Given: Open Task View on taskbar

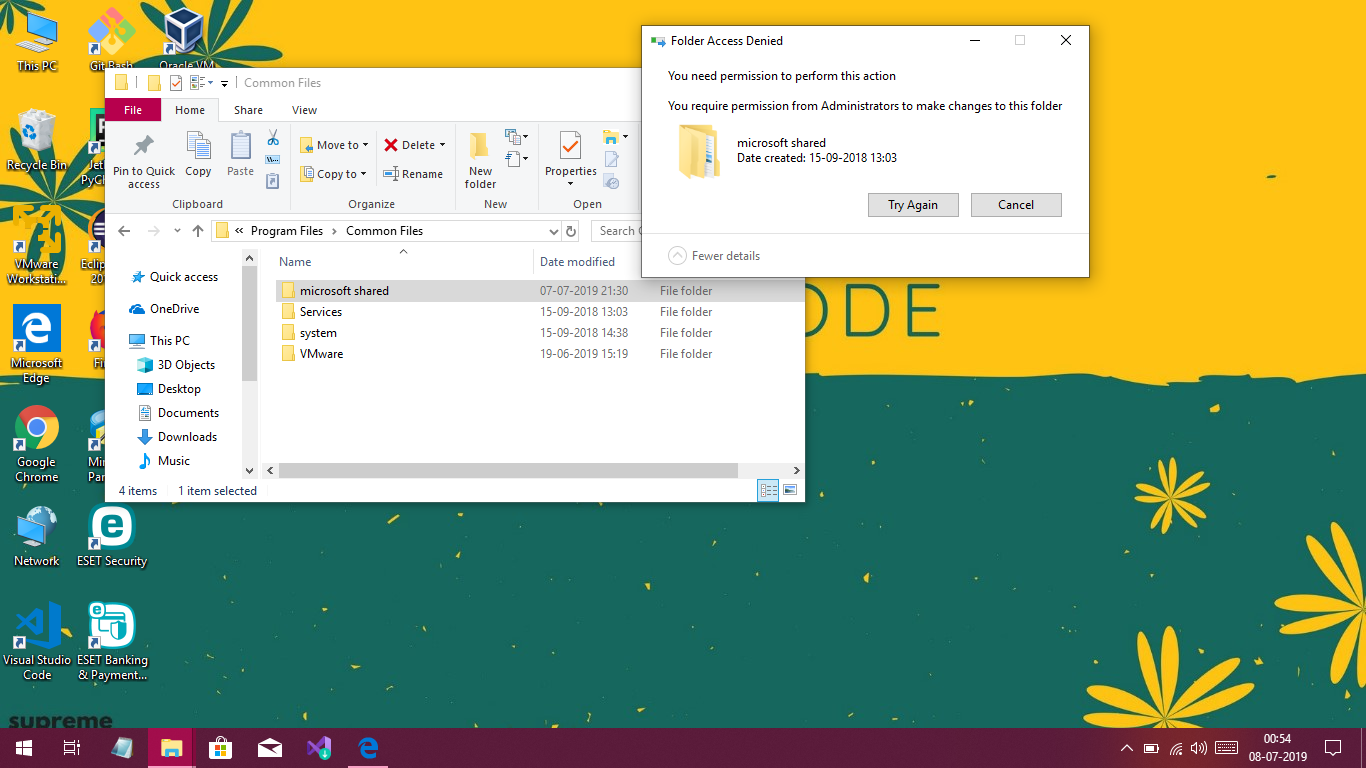Looking at the screenshot, I should pyautogui.click(x=72, y=748).
